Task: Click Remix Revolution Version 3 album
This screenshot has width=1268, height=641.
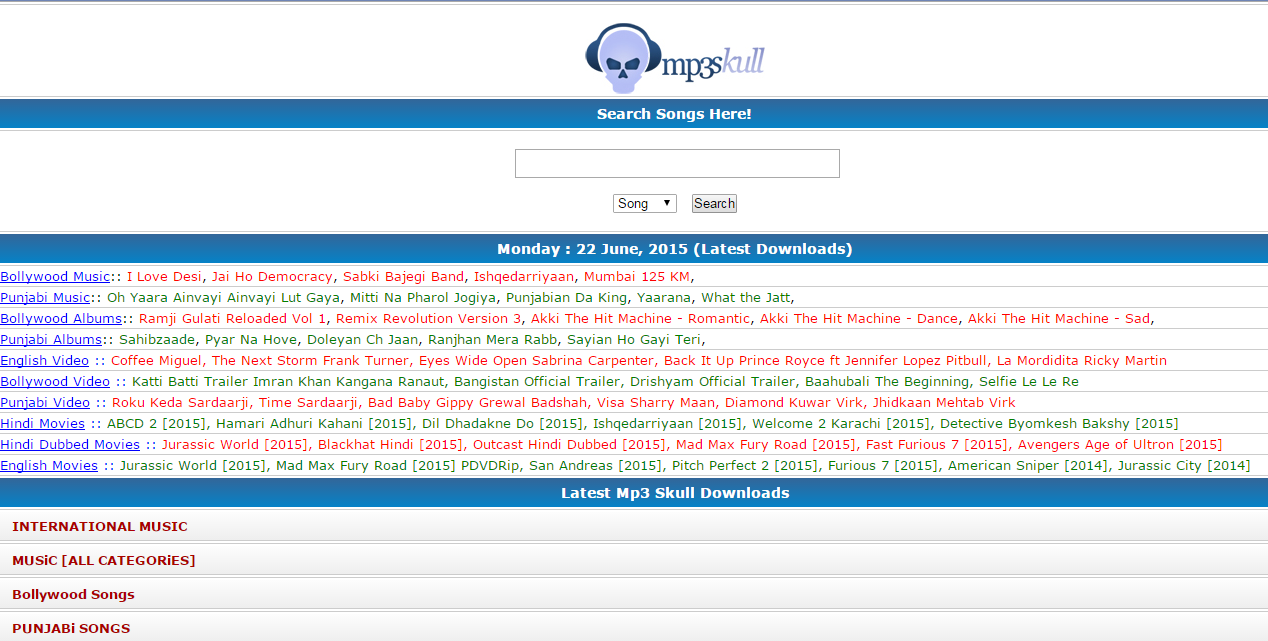Action: 429,318
